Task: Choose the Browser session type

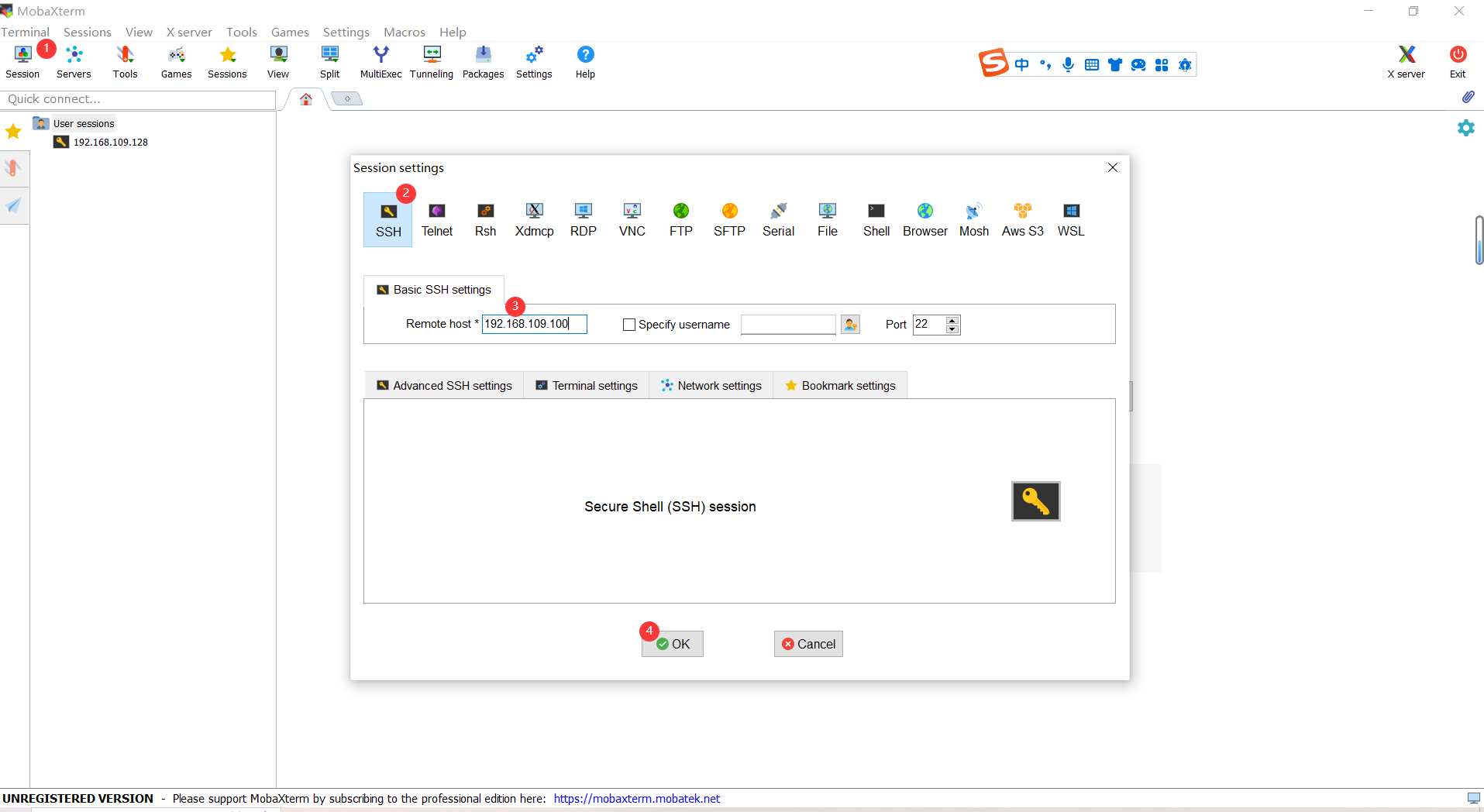Action: tap(924, 220)
